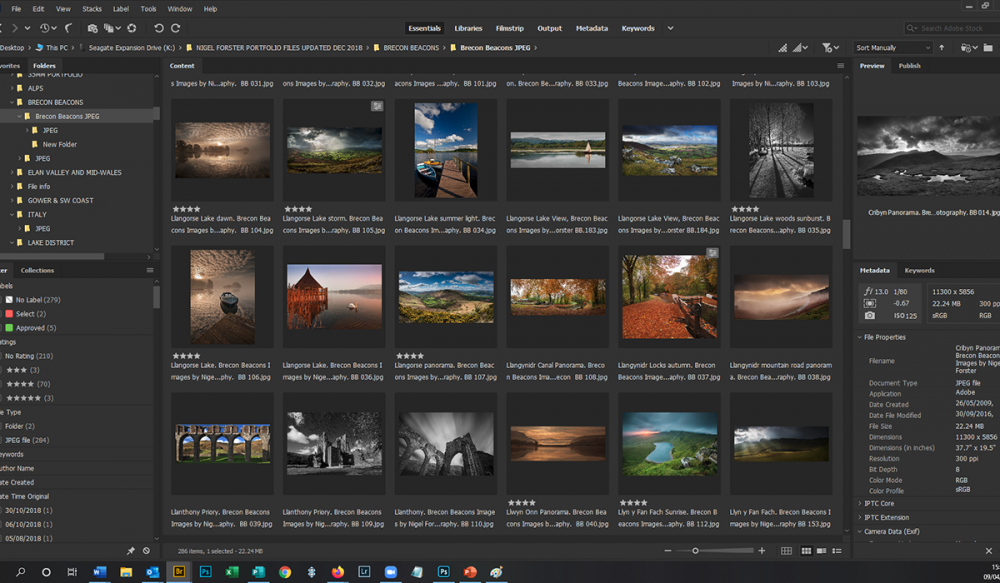The height and width of the screenshot is (583, 1000).
Task: Switch to Libraries workspace
Action: 468,28
